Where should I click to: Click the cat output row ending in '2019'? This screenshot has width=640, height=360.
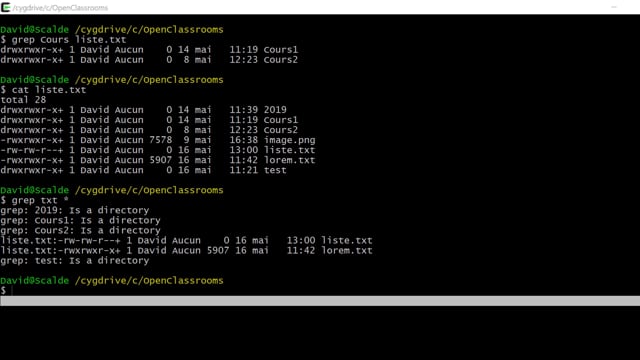point(143,110)
